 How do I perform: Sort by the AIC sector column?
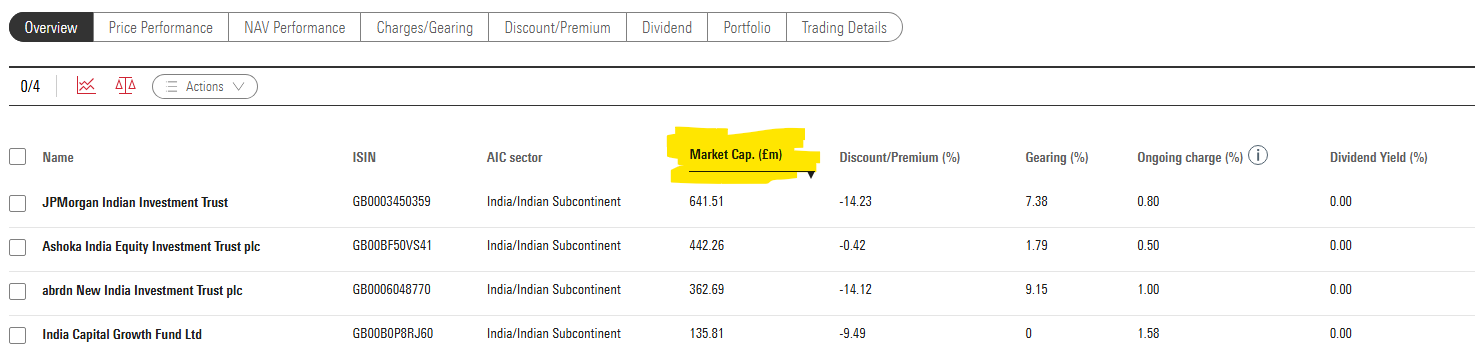click(515, 158)
